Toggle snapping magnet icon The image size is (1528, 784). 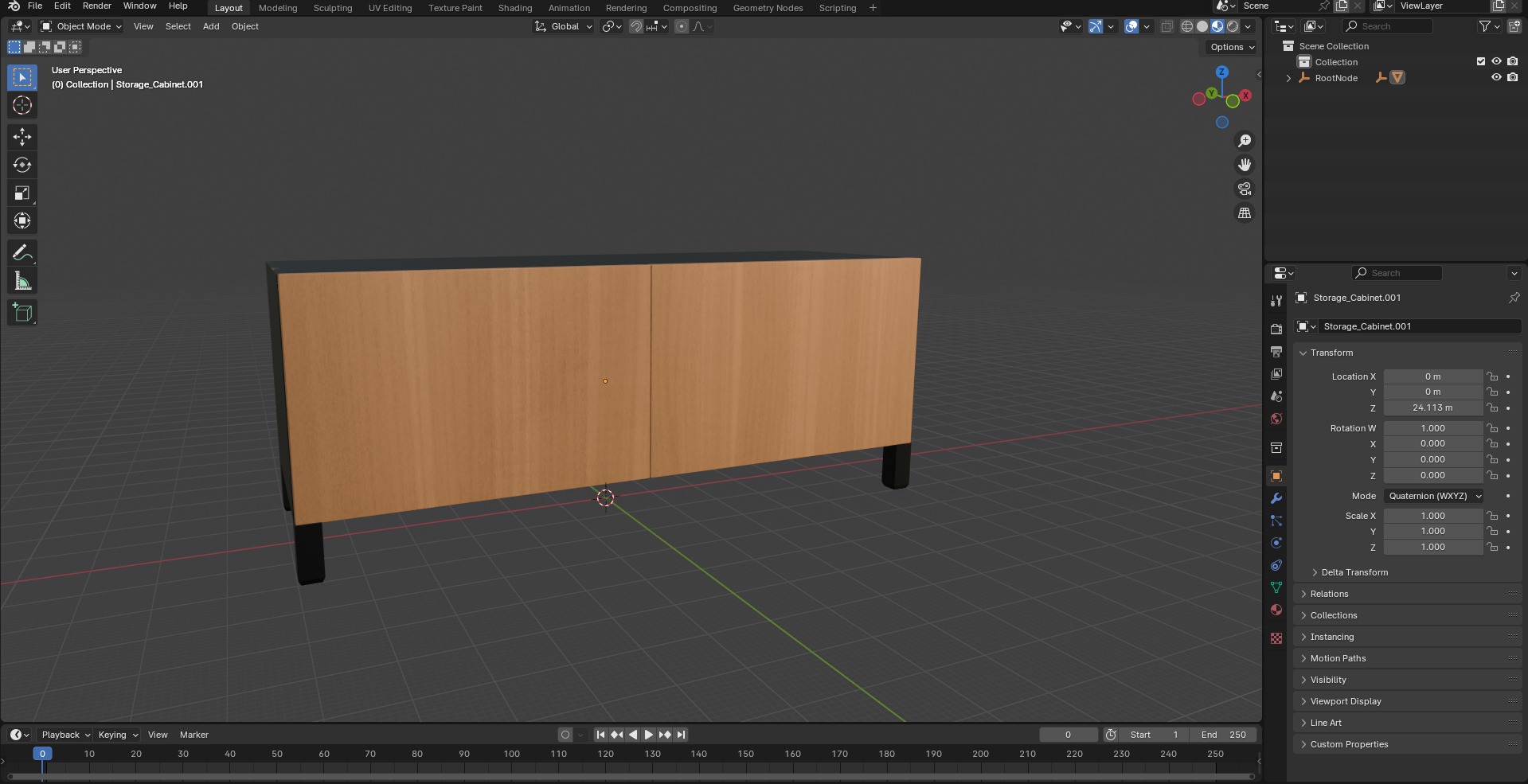coord(635,26)
